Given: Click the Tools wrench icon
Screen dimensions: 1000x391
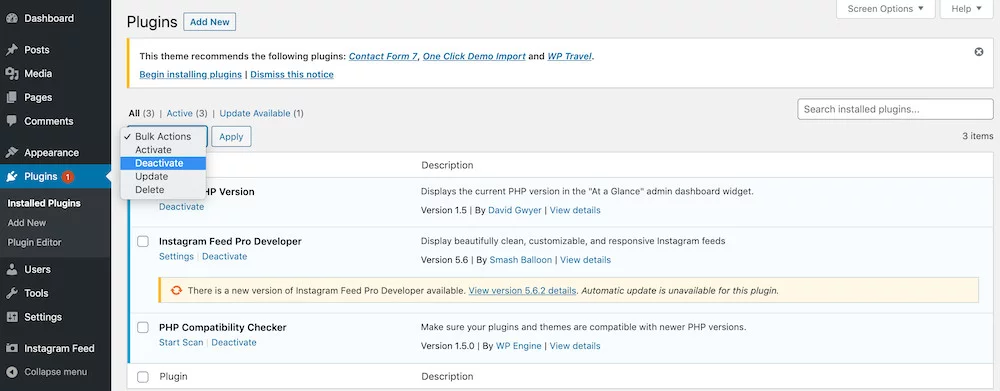Looking at the screenshot, I should click(x=11, y=293).
